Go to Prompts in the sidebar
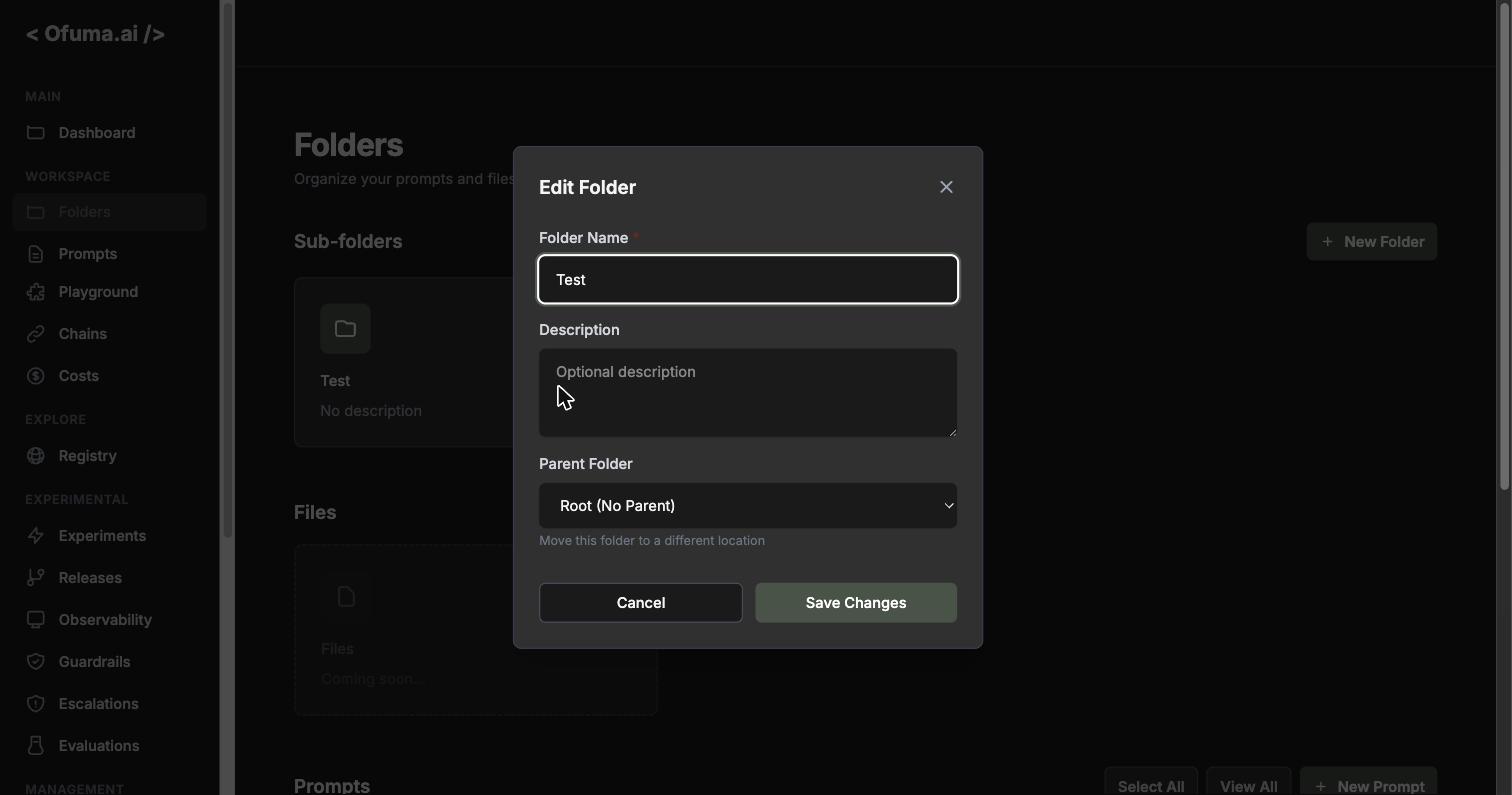Image resolution: width=1512 pixels, height=795 pixels. [x=110, y=254]
